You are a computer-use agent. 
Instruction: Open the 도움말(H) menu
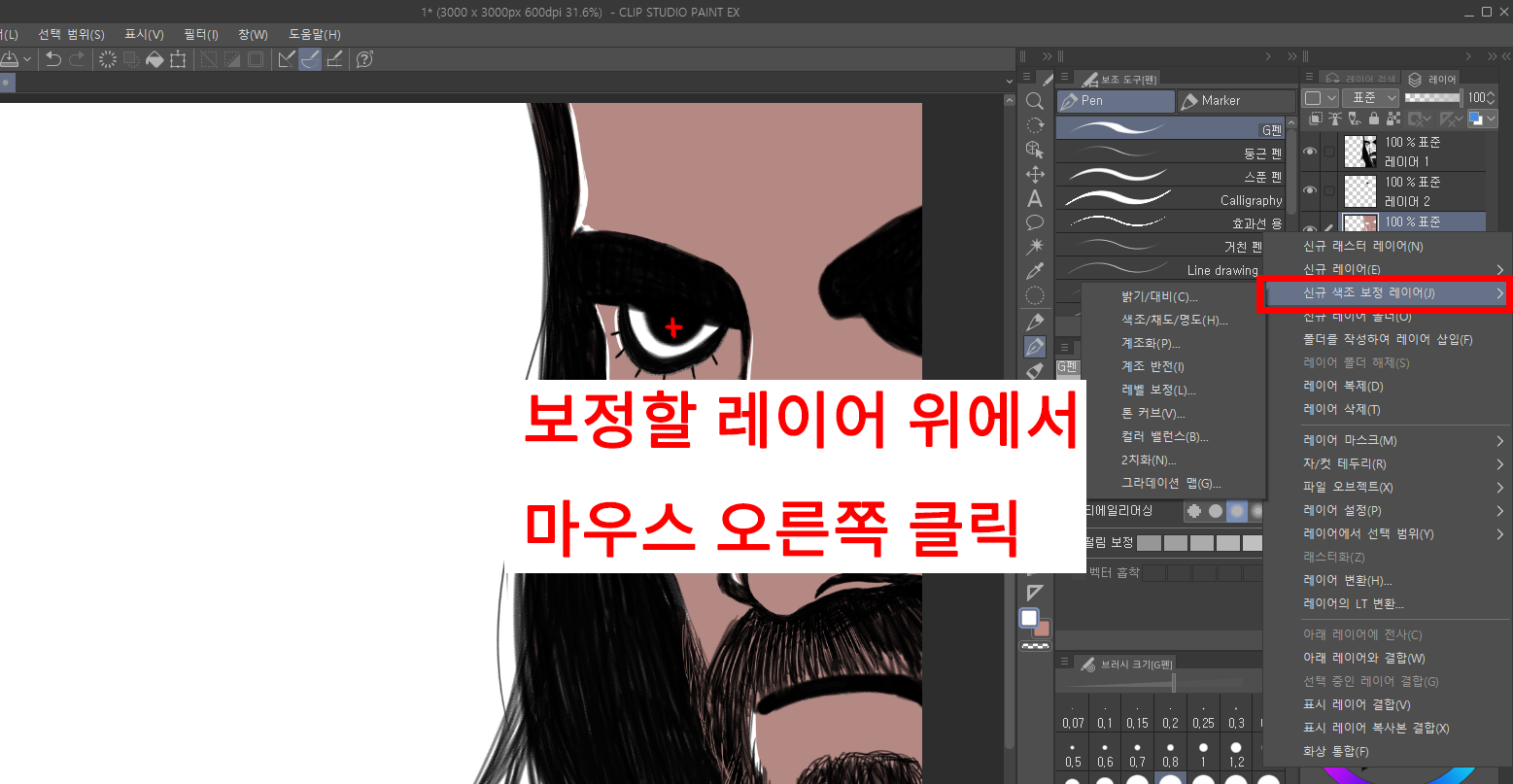point(315,34)
